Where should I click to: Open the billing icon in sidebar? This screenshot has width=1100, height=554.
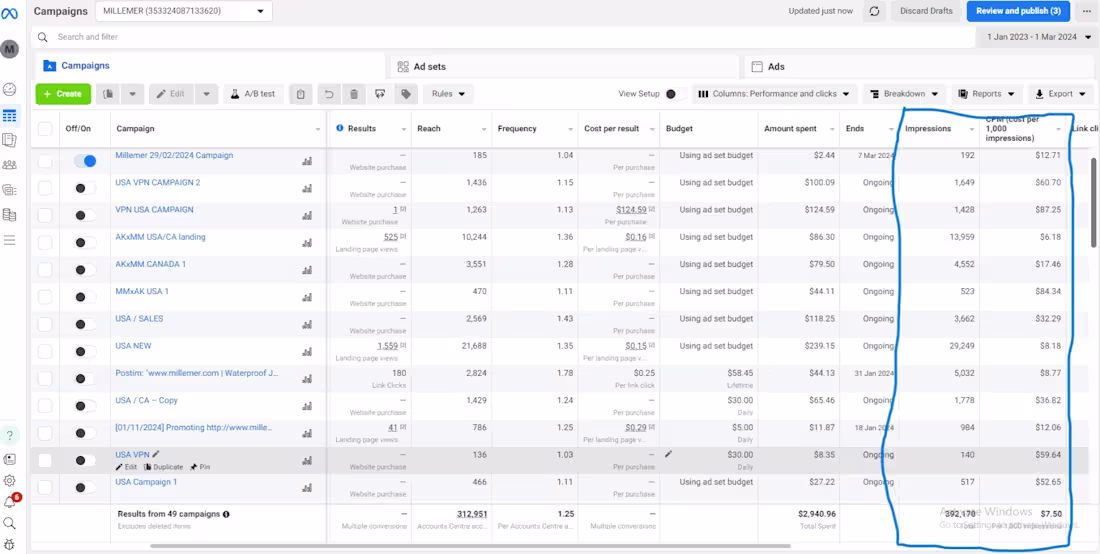click(9, 215)
